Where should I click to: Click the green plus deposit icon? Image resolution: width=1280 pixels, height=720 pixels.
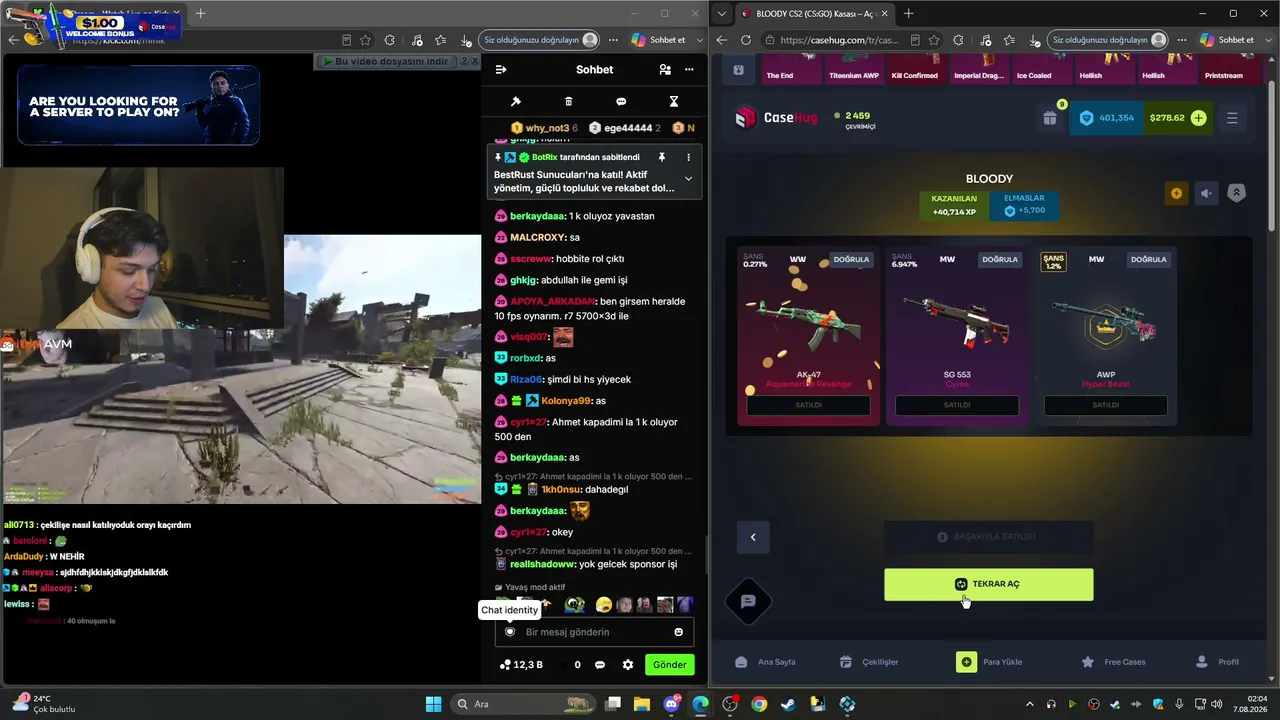pyautogui.click(x=1198, y=118)
